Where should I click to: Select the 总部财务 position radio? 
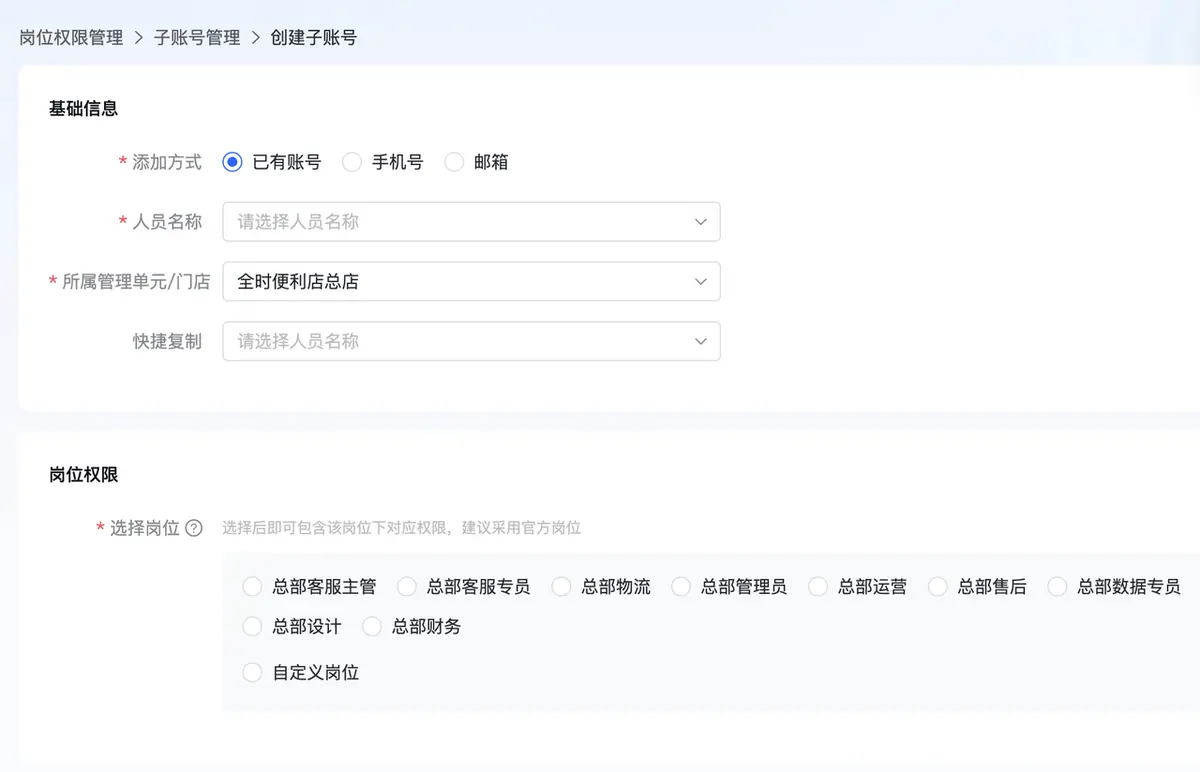tap(372, 627)
